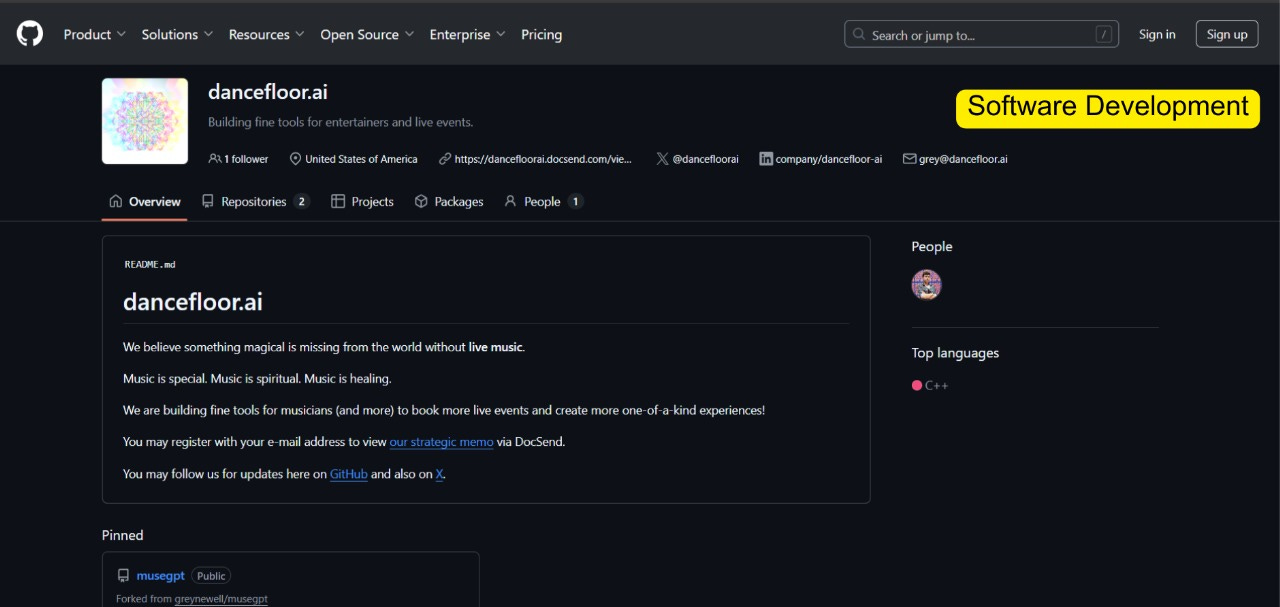
Task: Switch to the Repositories tab
Action: coord(255,201)
